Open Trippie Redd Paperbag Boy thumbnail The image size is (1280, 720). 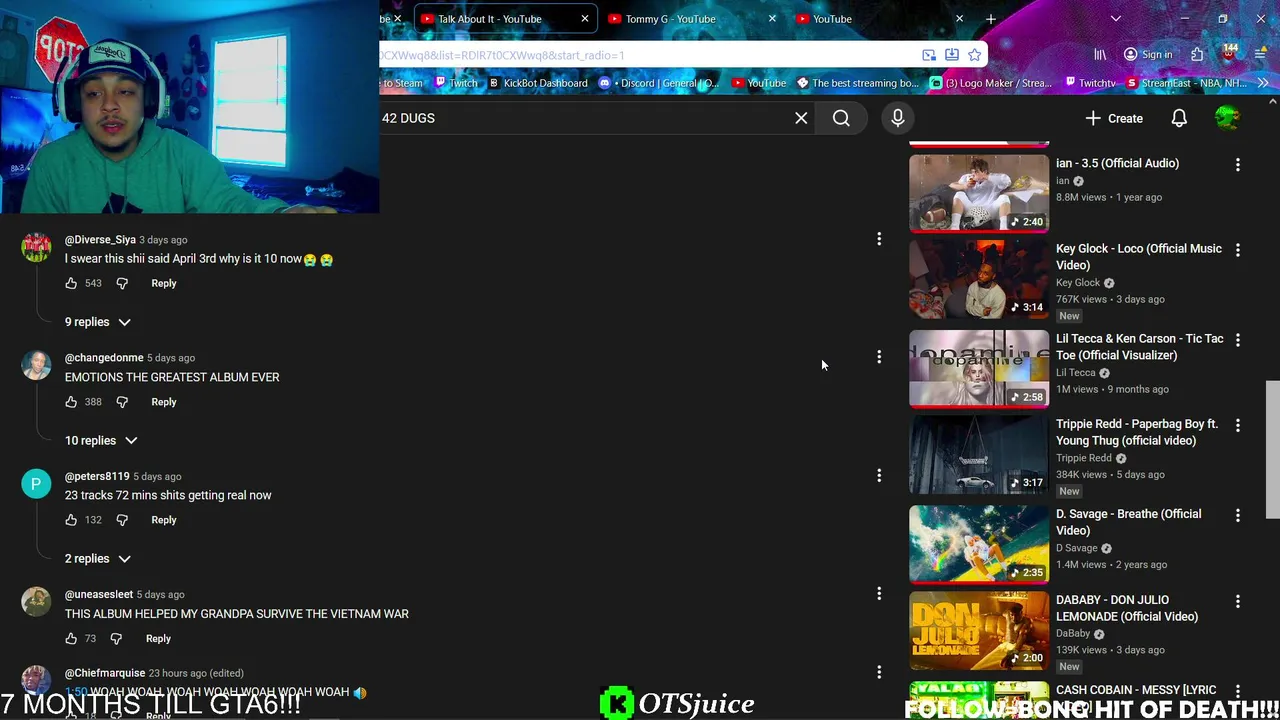pos(979,455)
